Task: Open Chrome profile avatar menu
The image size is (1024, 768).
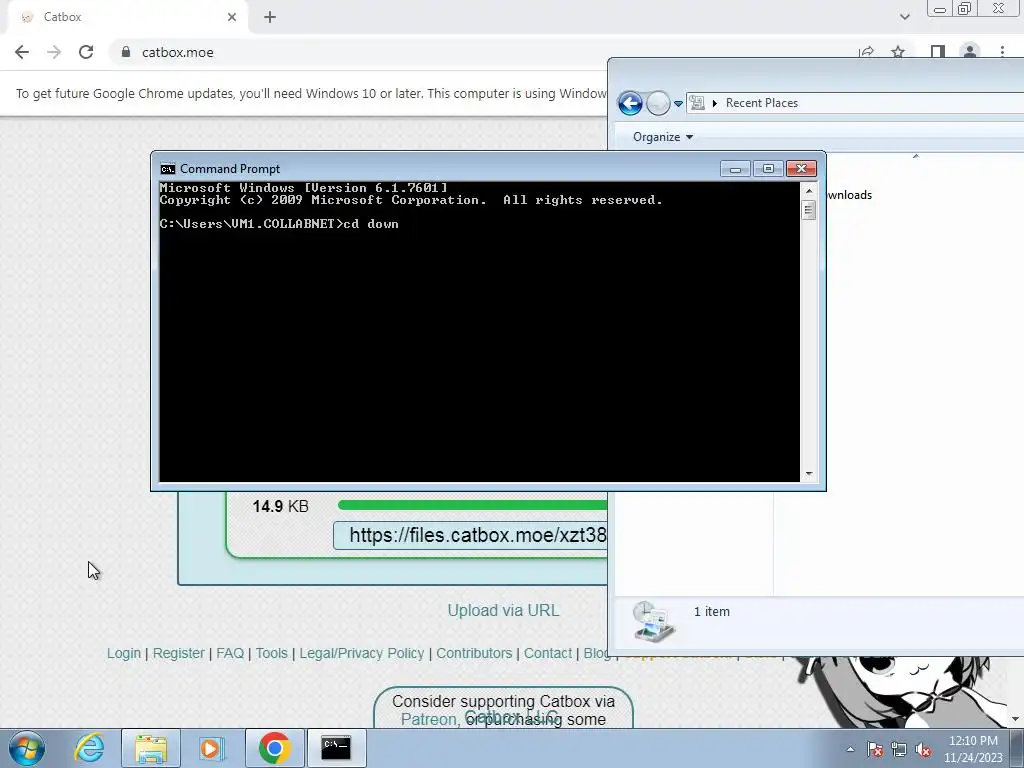Action: coord(970,52)
